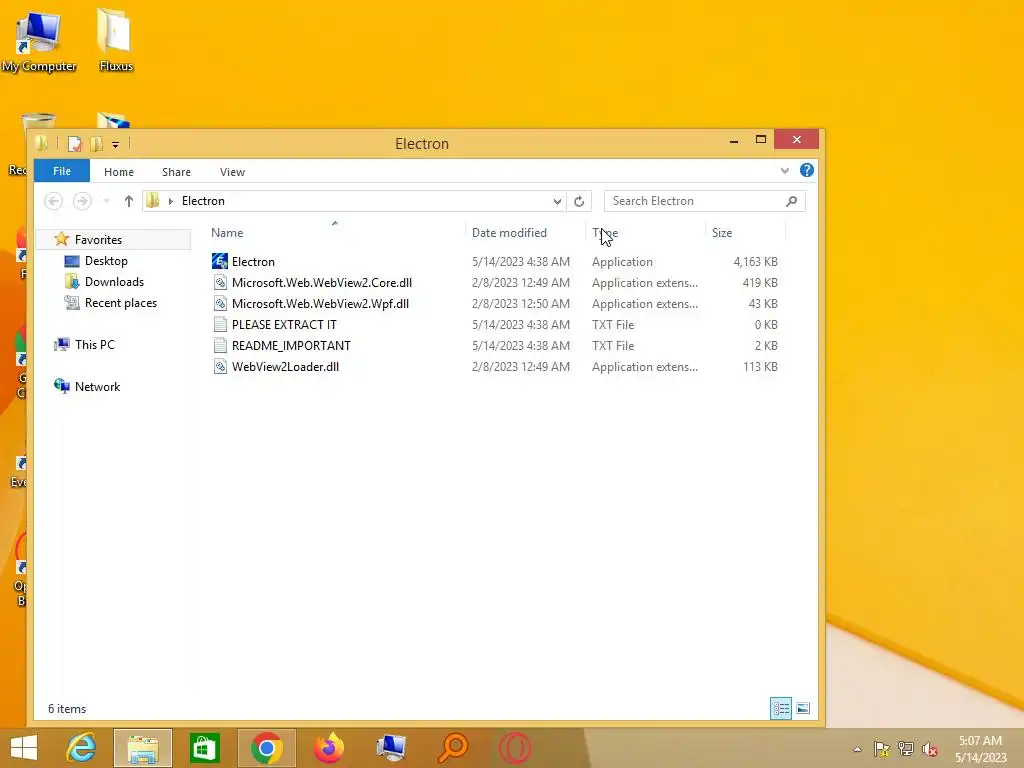Open Desktop in navigation pane
Screen dimensions: 1024x768
tap(106, 261)
